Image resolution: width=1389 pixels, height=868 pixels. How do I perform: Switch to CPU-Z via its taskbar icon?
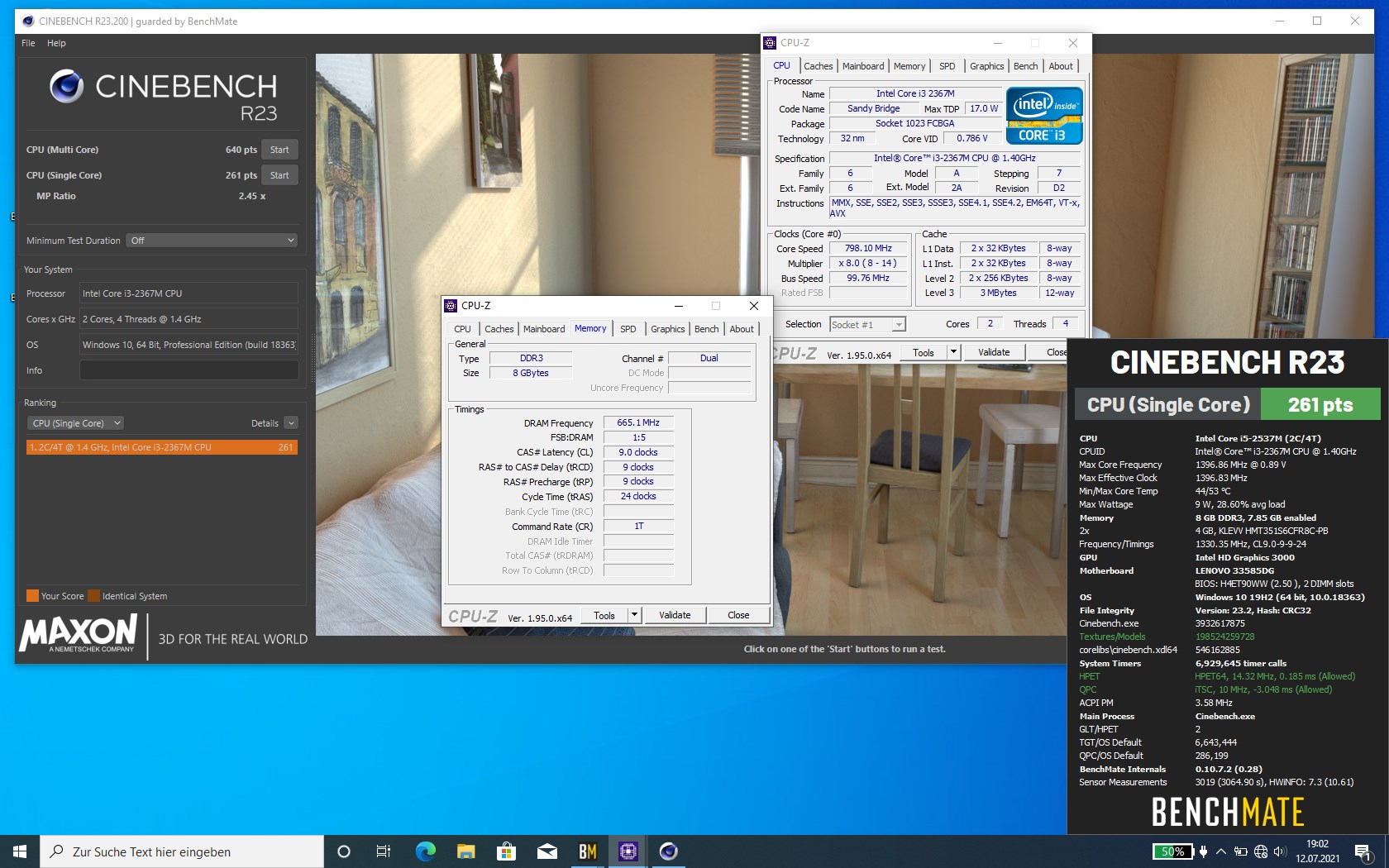pos(628,851)
